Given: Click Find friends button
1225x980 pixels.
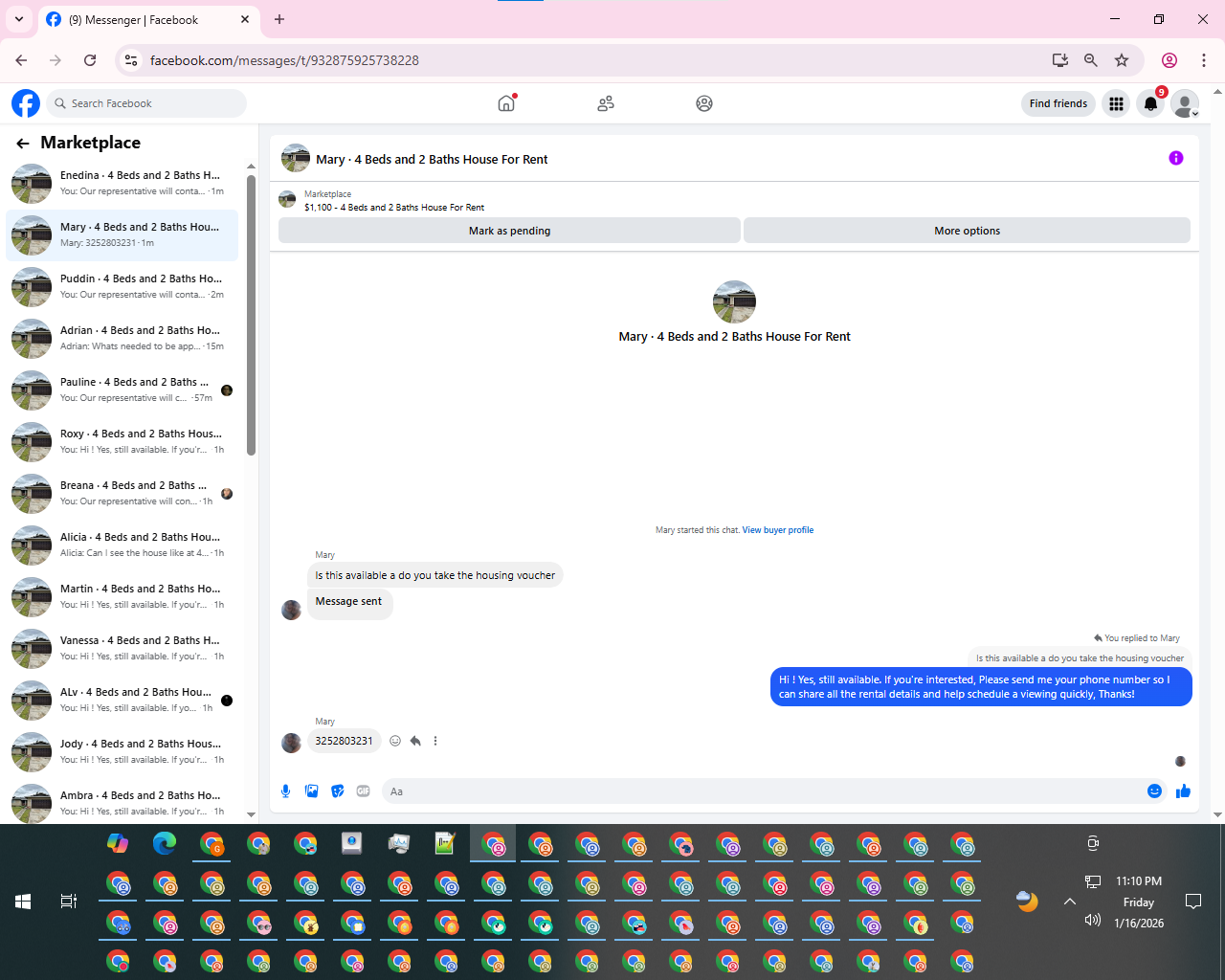Looking at the screenshot, I should coord(1058,103).
